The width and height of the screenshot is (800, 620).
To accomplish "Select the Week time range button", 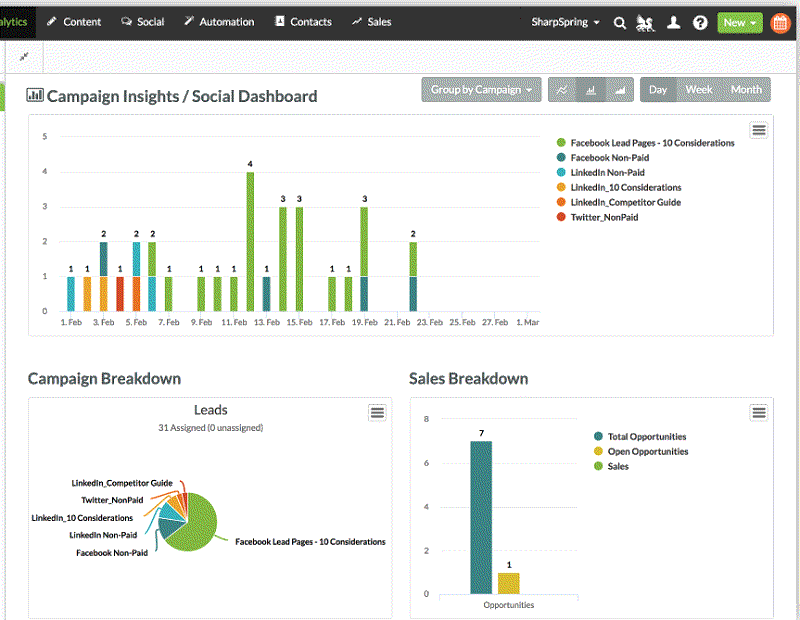I will coord(698,89).
